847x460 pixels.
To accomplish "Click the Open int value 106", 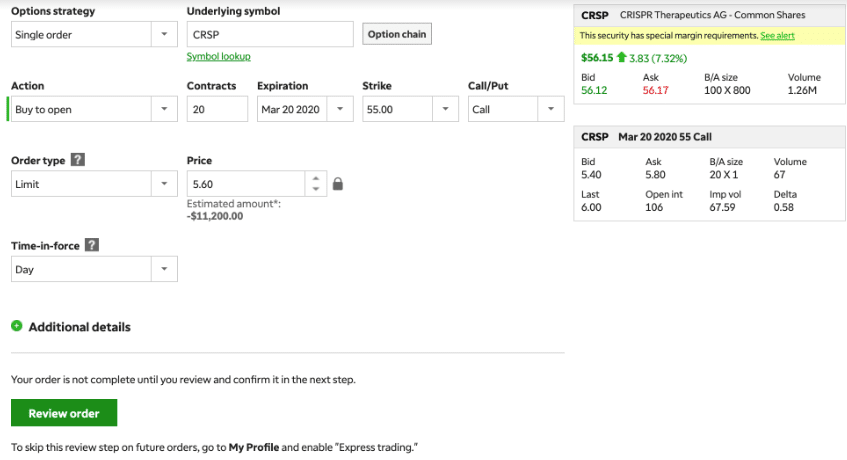I will tap(654, 207).
